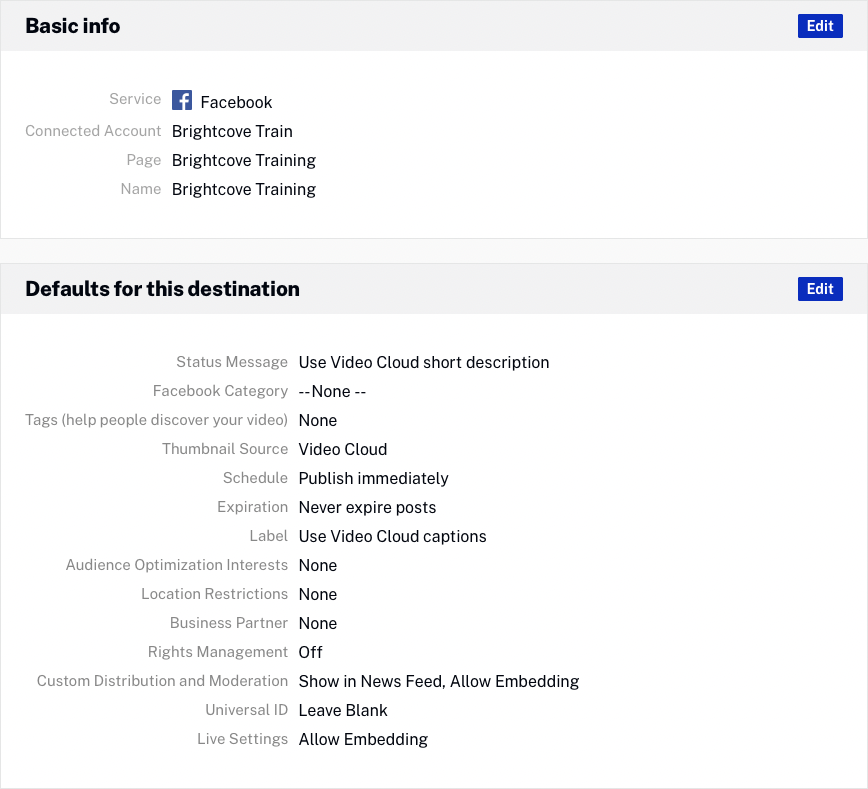Screen dimensions: 868x789
Task: Click the Thumbnail Source Video Cloud value
Action: pos(343,449)
